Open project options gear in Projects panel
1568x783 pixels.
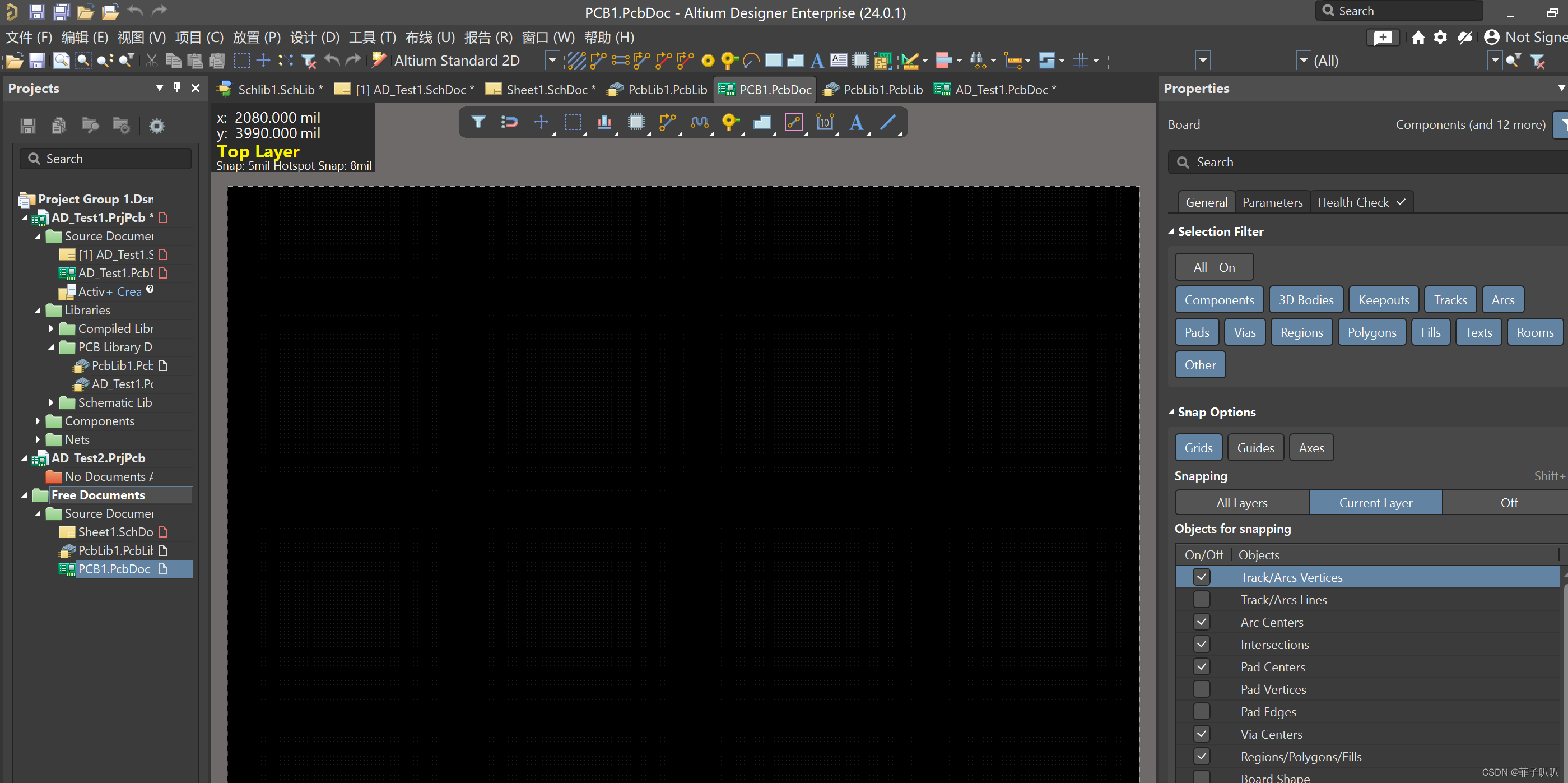pos(156,126)
